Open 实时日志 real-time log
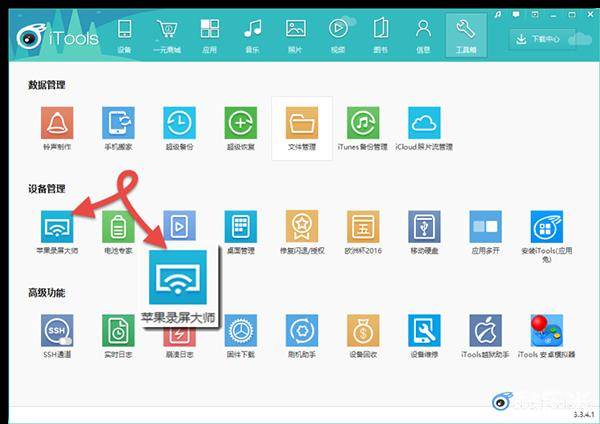 pos(118,331)
